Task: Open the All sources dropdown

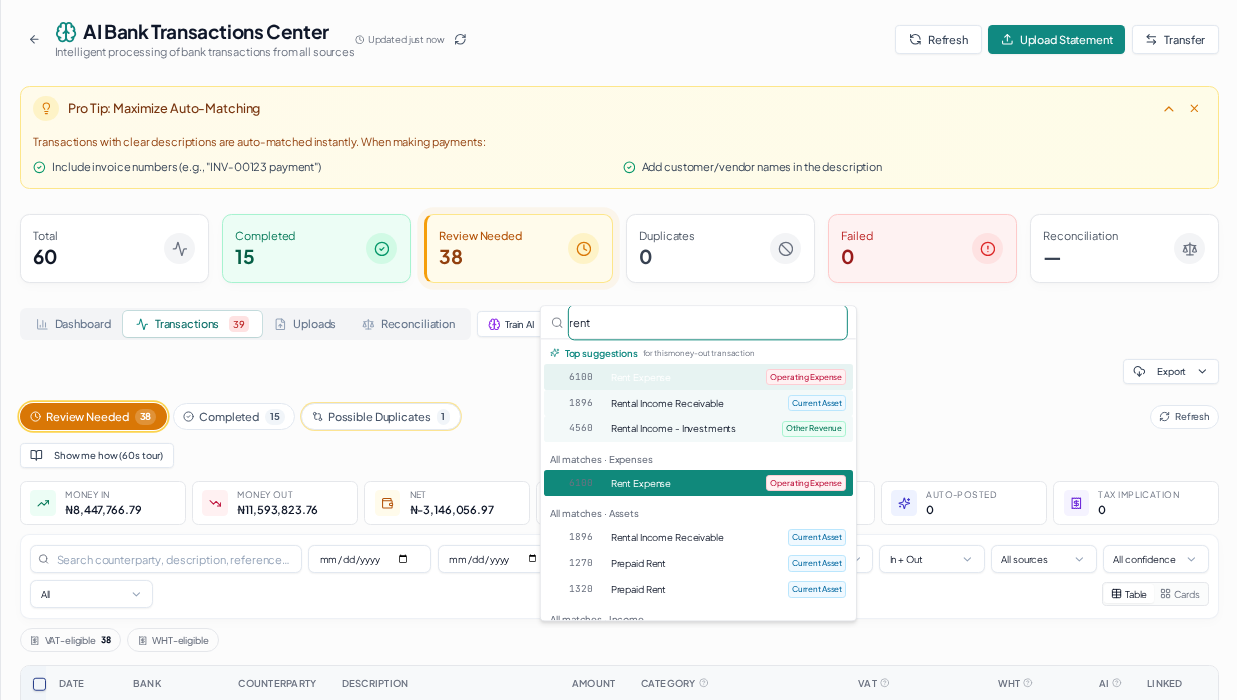Action: coord(1043,559)
